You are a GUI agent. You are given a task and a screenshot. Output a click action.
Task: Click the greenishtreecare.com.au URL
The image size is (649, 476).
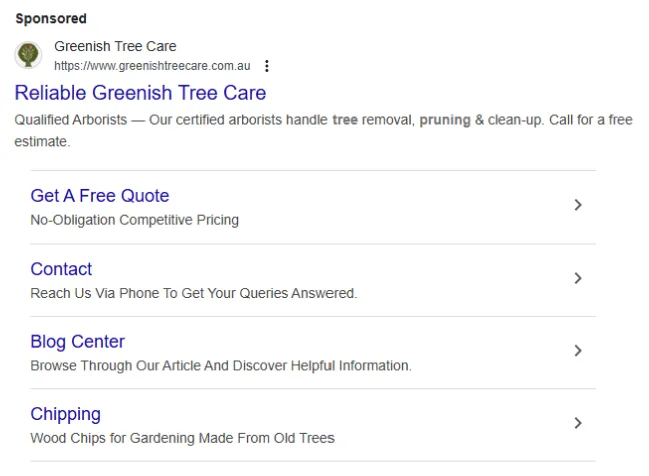(x=152, y=66)
